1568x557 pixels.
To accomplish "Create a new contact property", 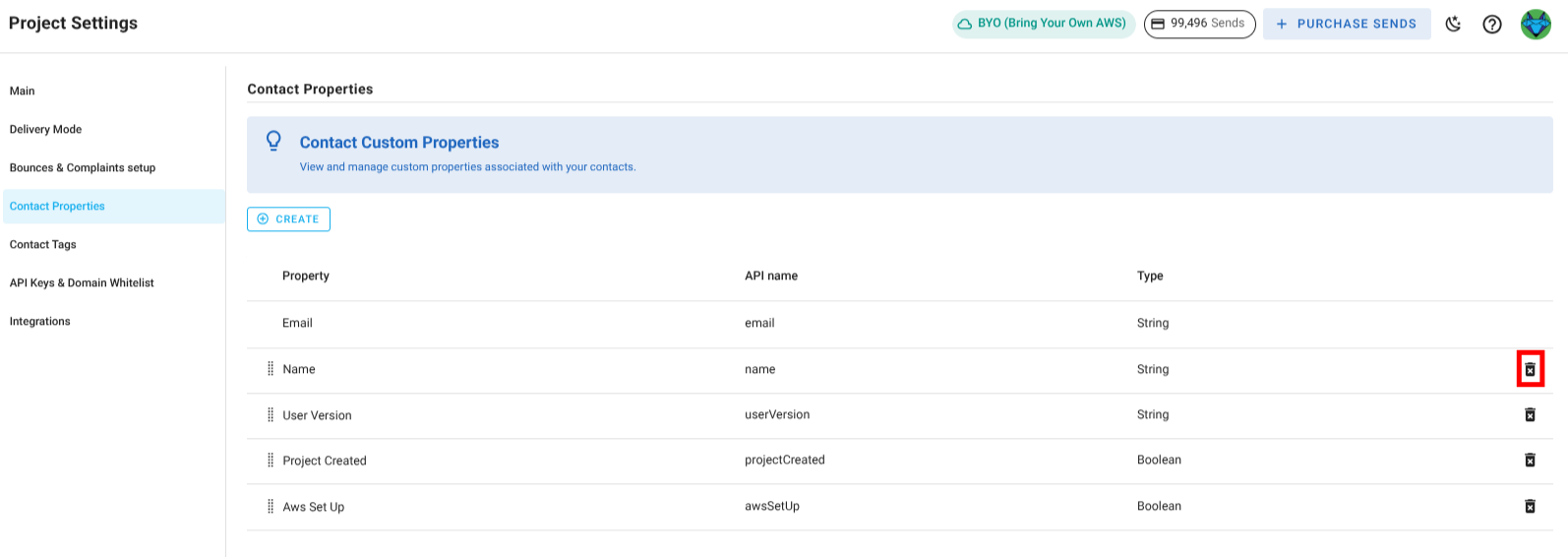I will 288,218.
